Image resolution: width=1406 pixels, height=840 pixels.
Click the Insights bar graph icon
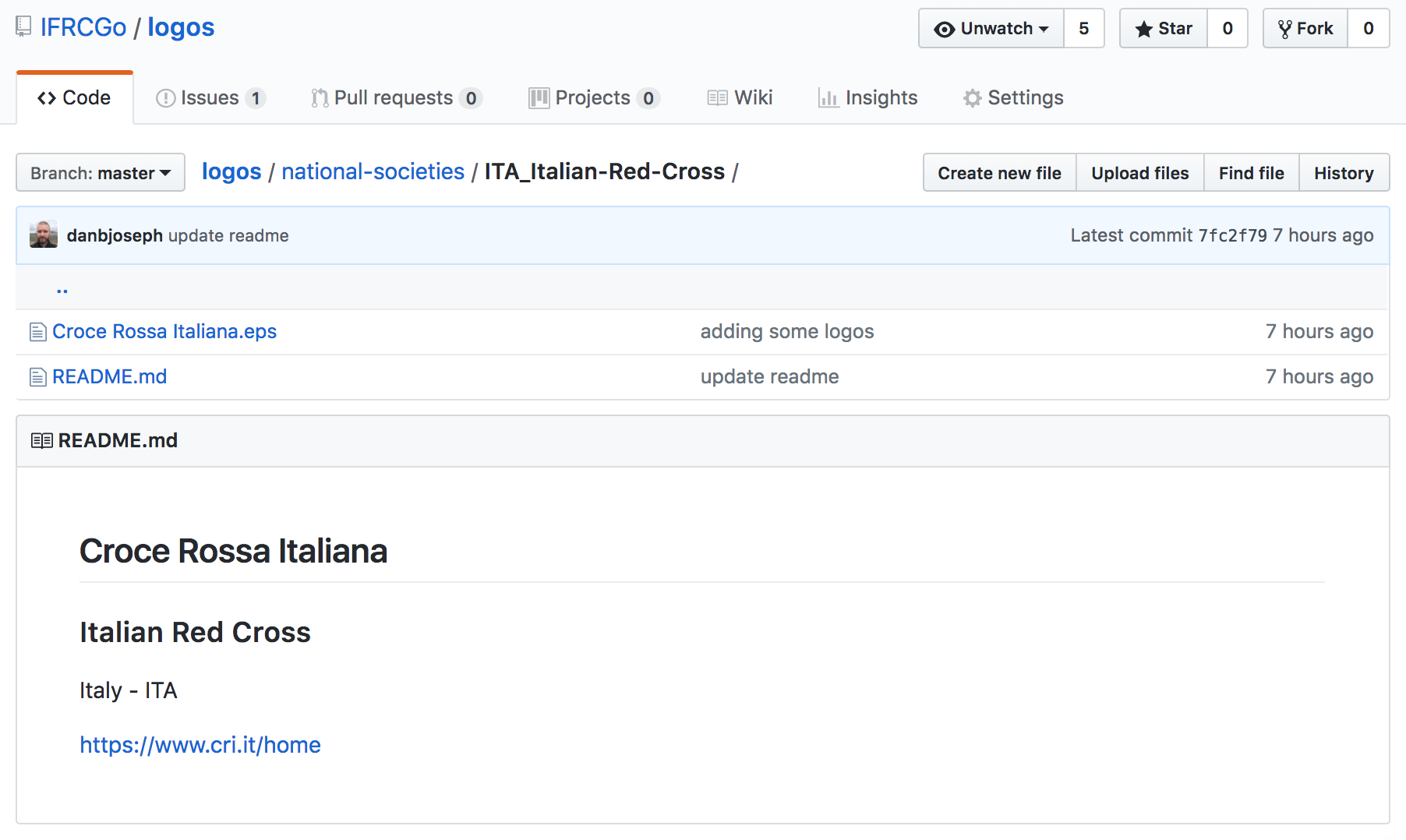coord(828,98)
